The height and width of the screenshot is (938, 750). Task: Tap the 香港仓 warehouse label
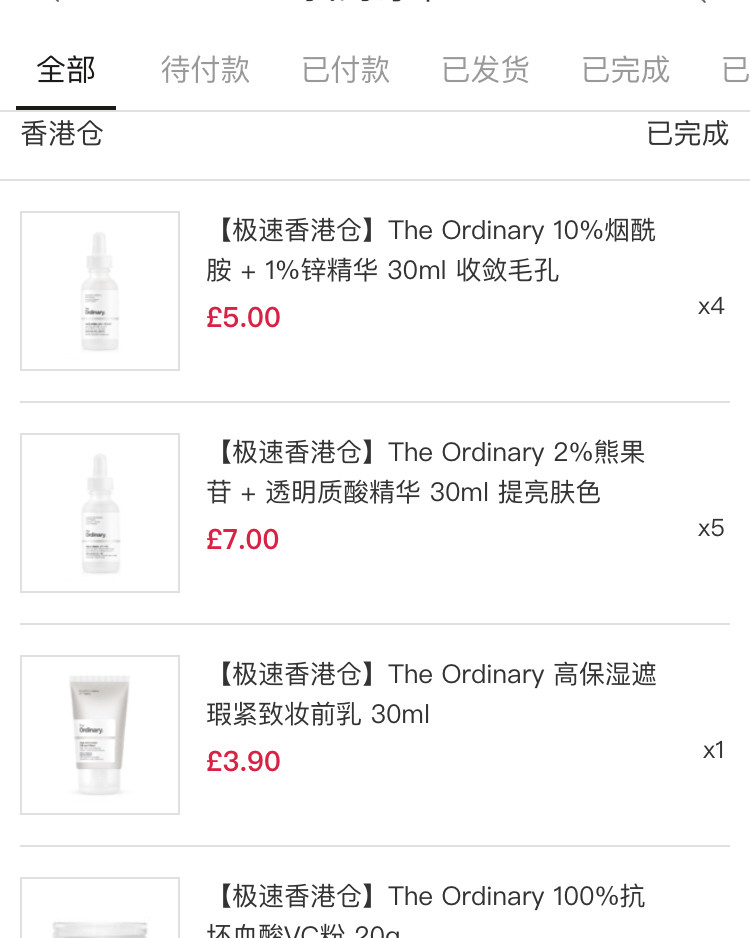(62, 133)
